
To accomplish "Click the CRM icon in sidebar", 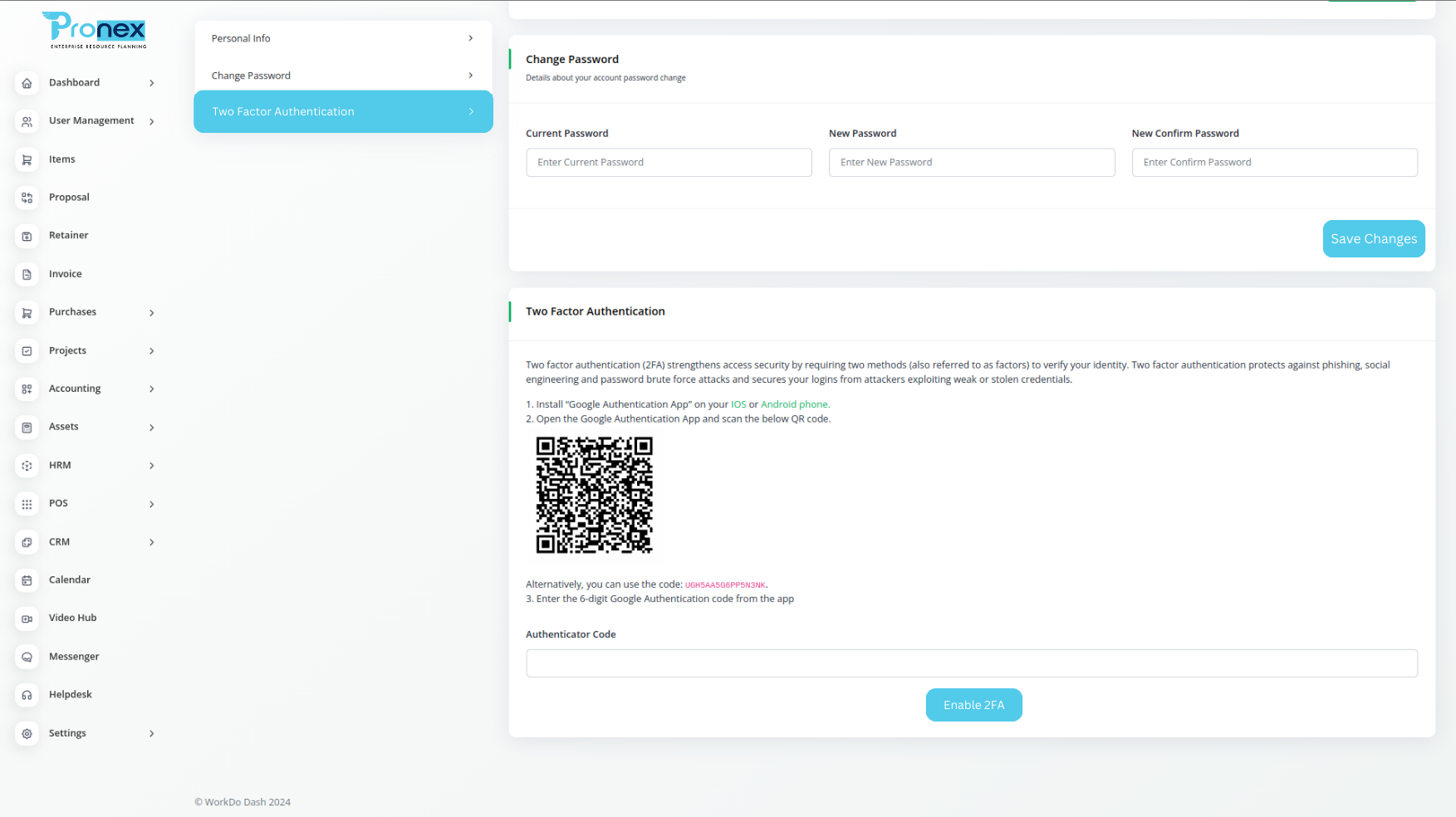I will pyautogui.click(x=27, y=542).
